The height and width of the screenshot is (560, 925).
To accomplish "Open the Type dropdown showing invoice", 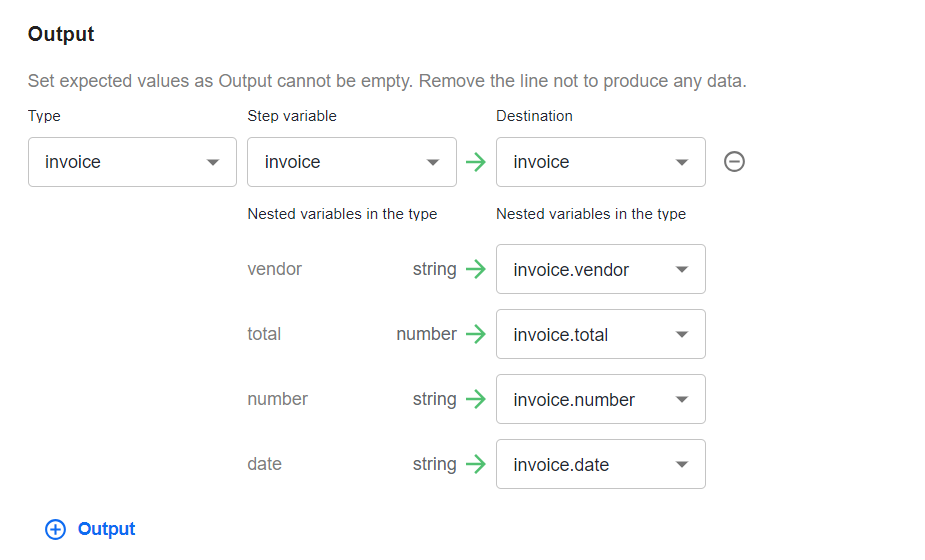I will (132, 162).
